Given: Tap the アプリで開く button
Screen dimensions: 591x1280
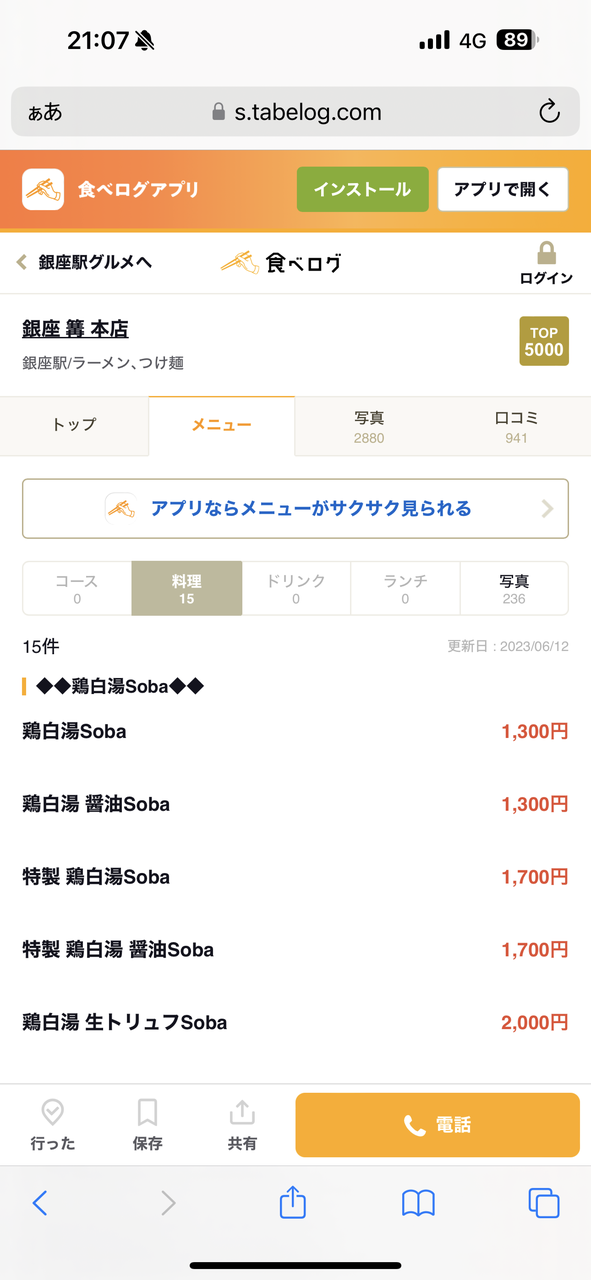Looking at the screenshot, I should click(503, 189).
